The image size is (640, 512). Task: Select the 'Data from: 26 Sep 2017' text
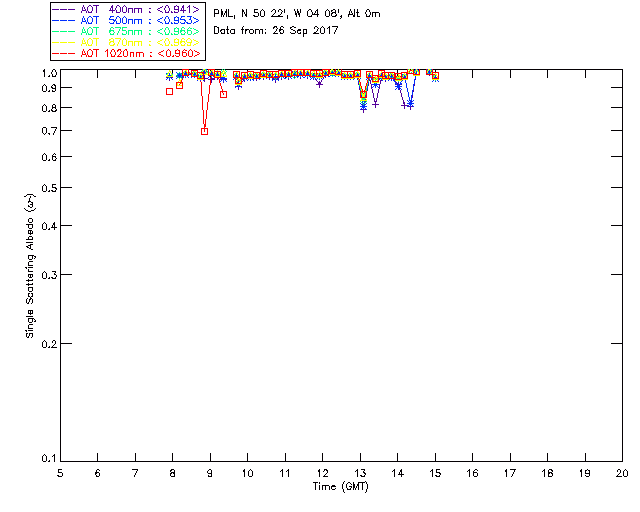click(276, 31)
